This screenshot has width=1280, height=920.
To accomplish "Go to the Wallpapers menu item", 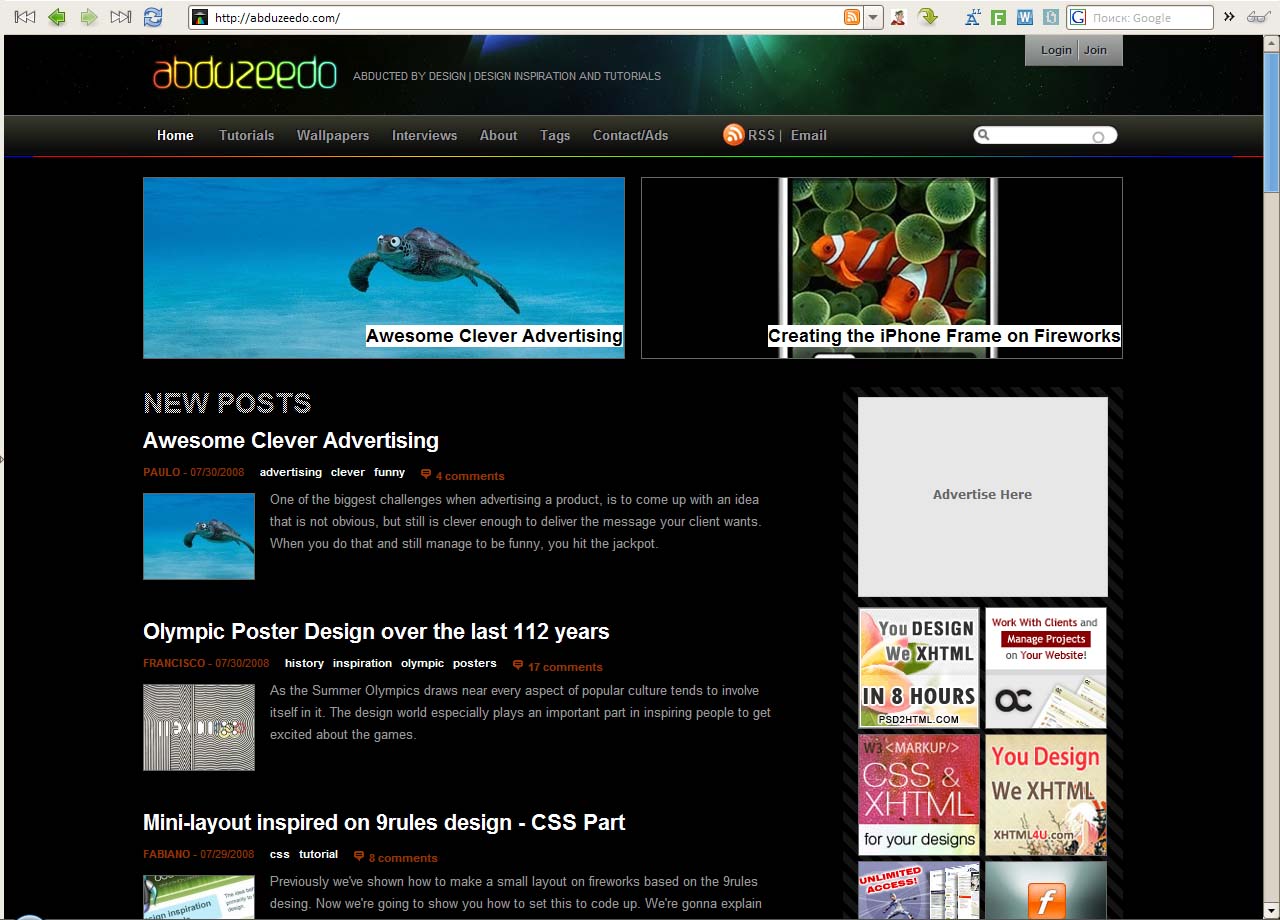I will click(333, 135).
